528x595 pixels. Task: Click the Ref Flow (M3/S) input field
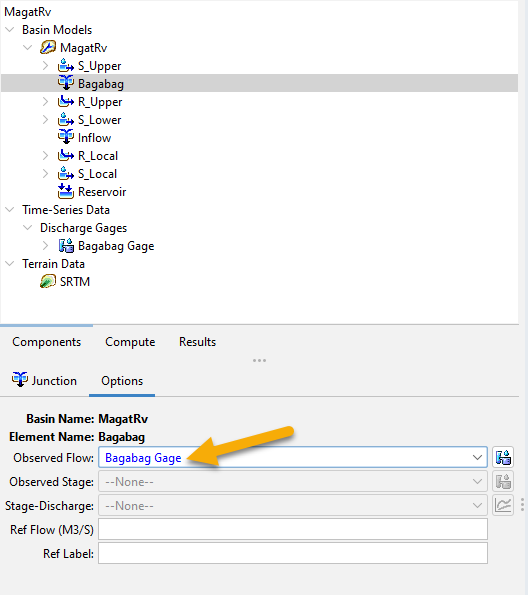click(x=293, y=529)
